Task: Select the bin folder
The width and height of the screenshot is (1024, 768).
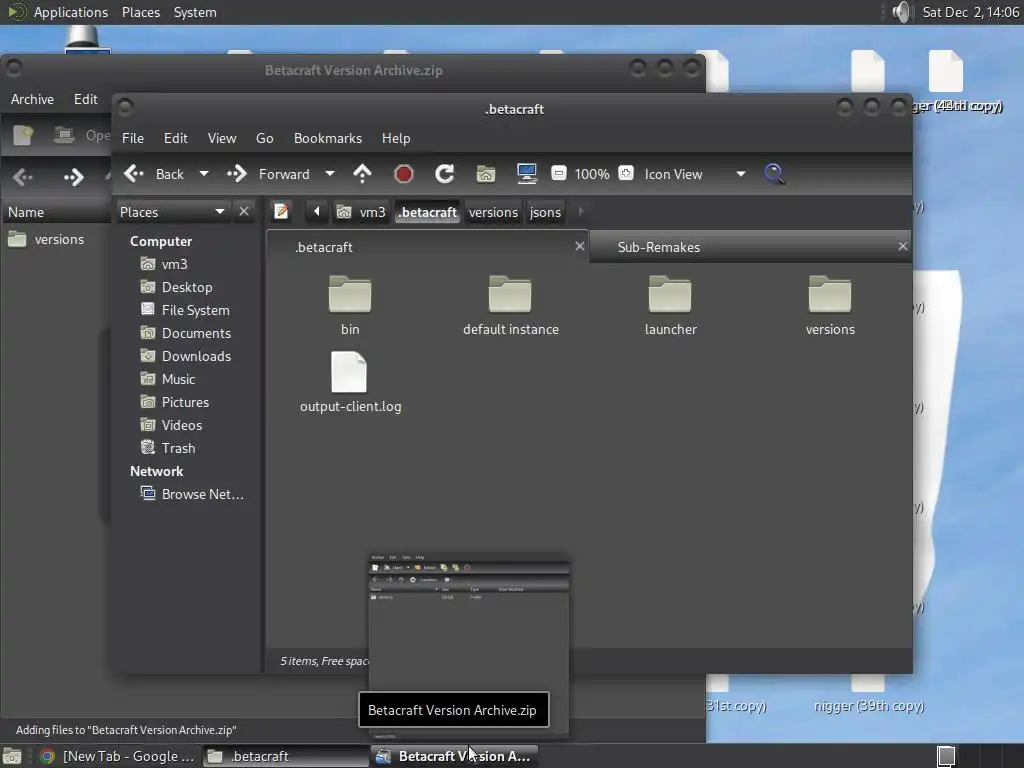Action: point(350,305)
